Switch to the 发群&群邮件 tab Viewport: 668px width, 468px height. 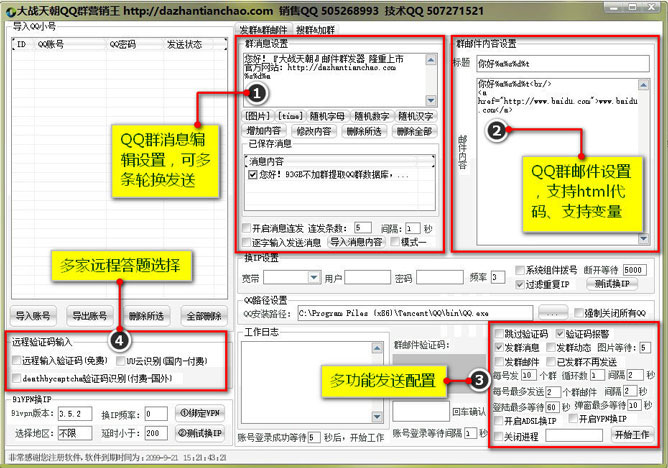pos(263,30)
